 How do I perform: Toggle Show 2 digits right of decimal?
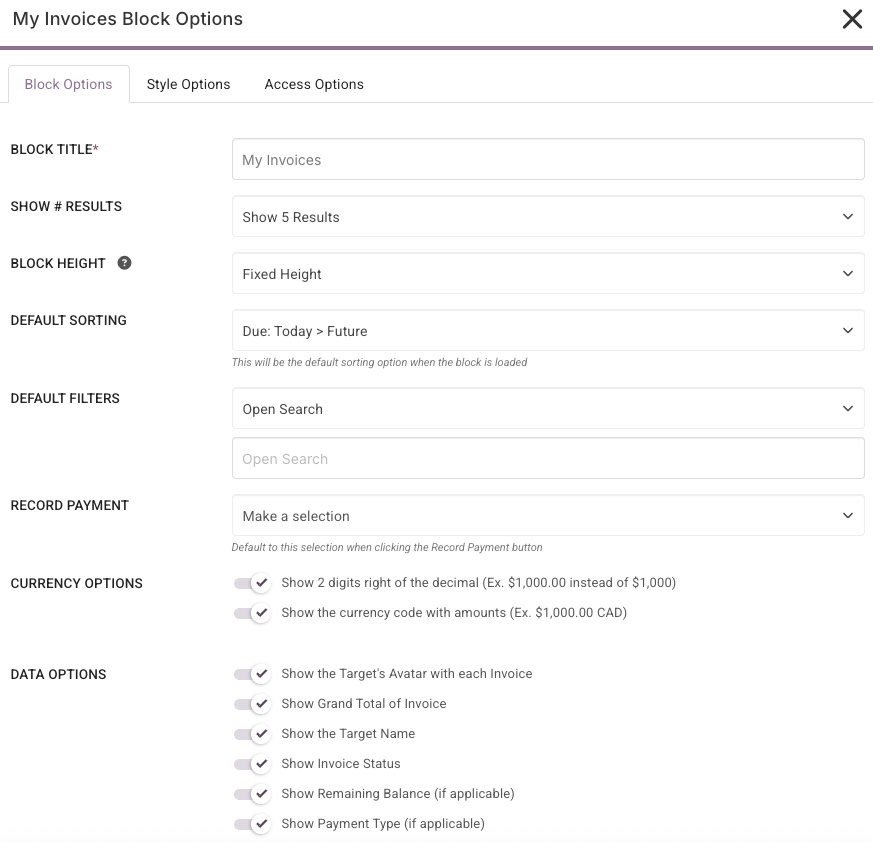click(252, 583)
